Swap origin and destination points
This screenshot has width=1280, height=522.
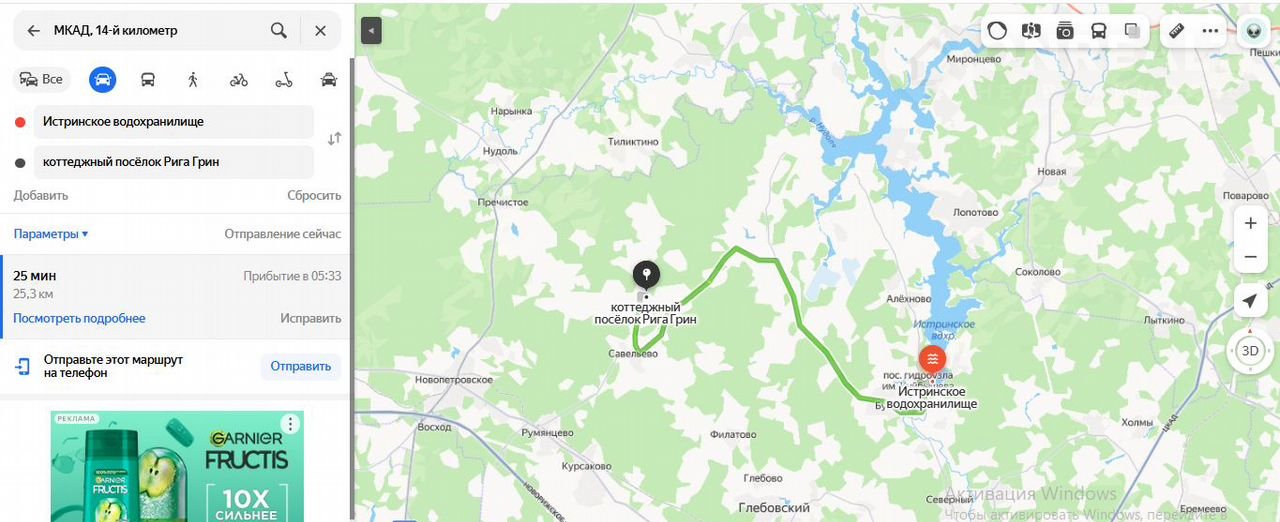pos(334,139)
